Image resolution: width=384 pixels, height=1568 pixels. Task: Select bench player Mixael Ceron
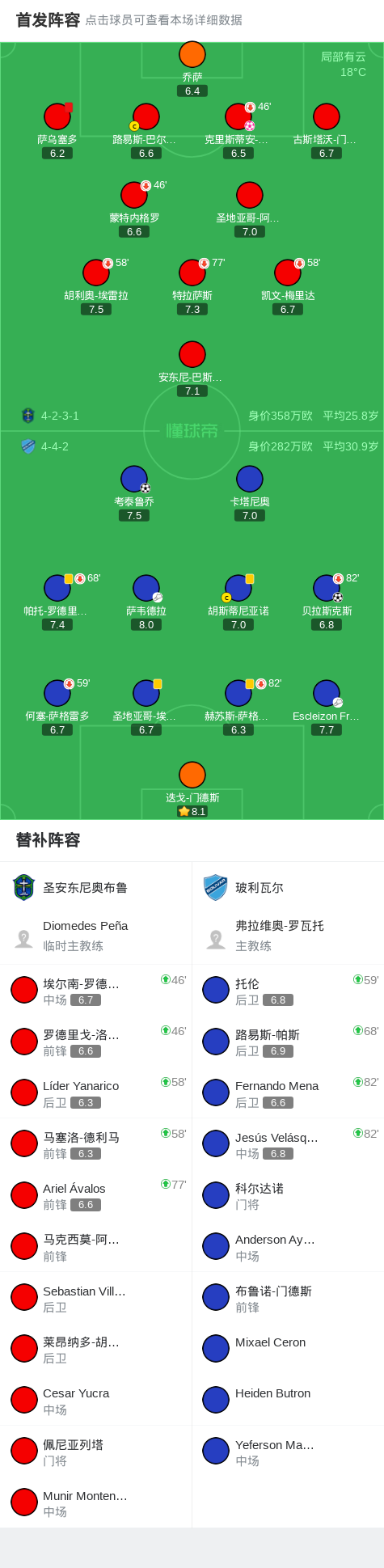(x=288, y=1349)
